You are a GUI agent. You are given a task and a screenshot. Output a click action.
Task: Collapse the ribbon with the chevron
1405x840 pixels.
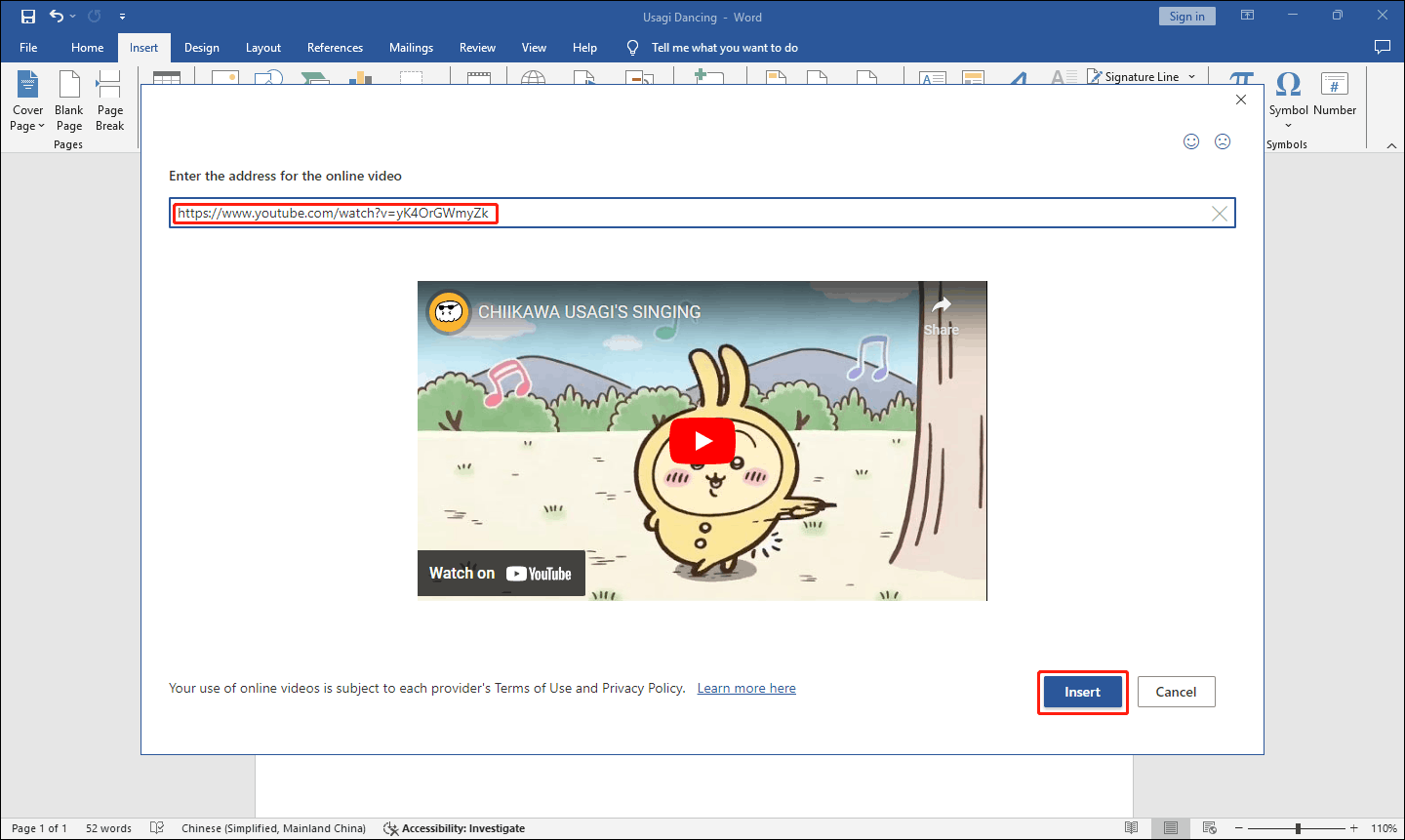click(x=1391, y=145)
